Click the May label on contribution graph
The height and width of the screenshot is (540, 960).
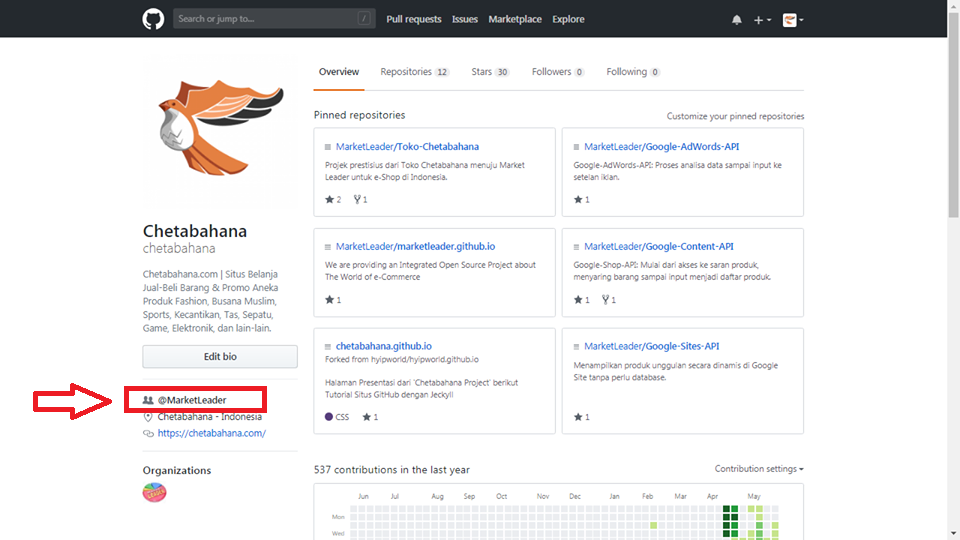[754, 496]
